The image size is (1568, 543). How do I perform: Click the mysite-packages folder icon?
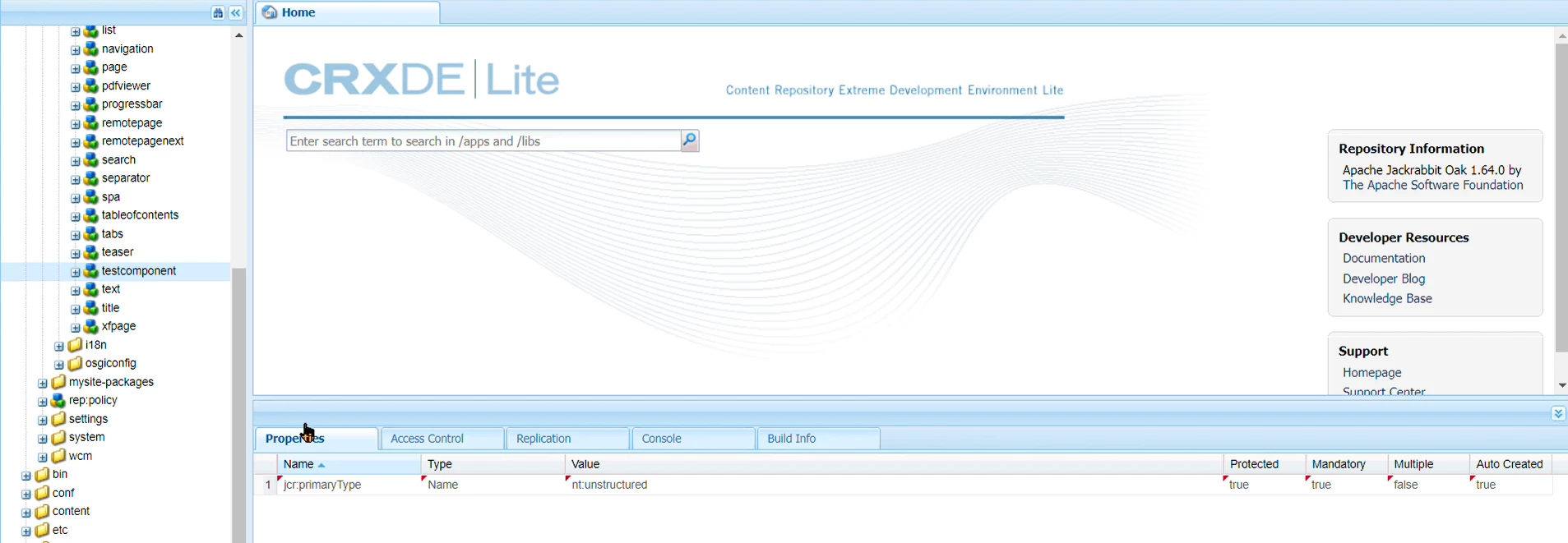58,382
